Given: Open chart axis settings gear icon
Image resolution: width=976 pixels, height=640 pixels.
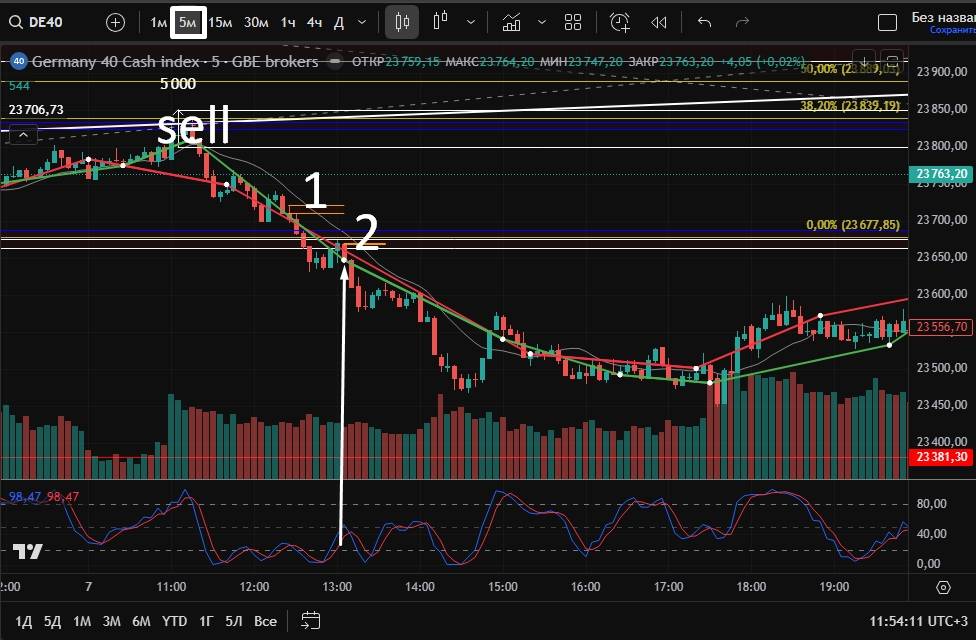Looking at the screenshot, I should 943,587.
